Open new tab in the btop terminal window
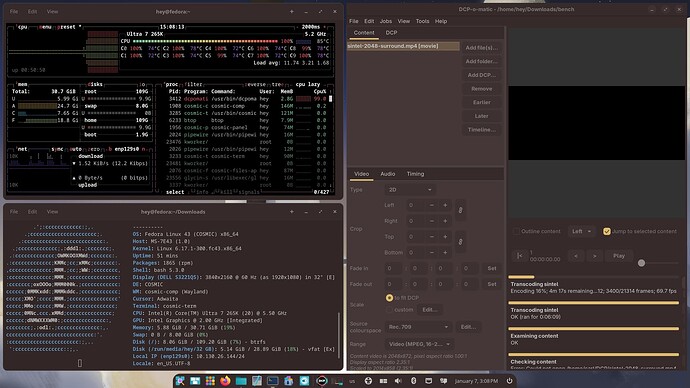 (292, 11)
